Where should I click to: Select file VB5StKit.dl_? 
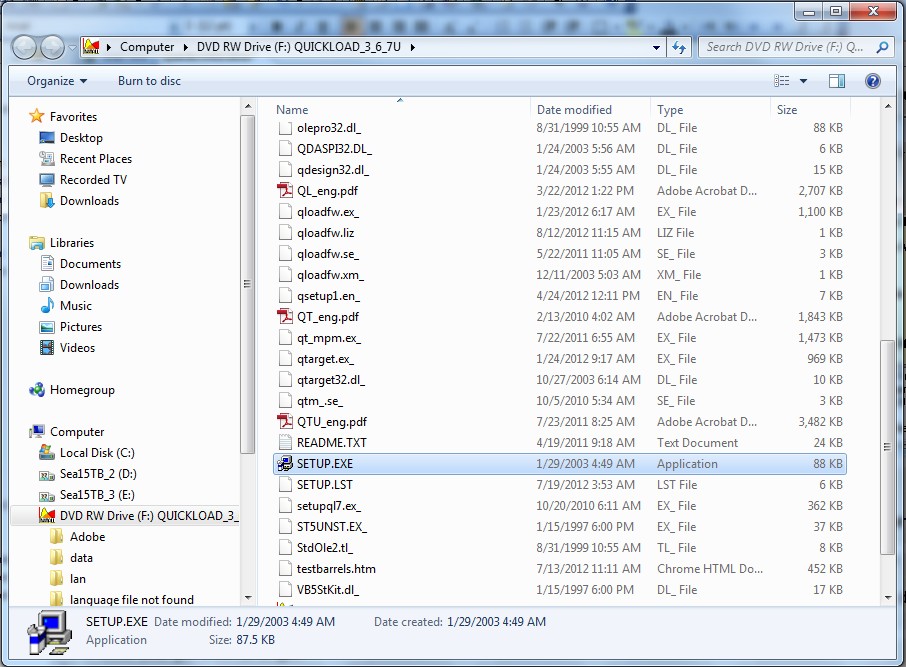(x=328, y=590)
